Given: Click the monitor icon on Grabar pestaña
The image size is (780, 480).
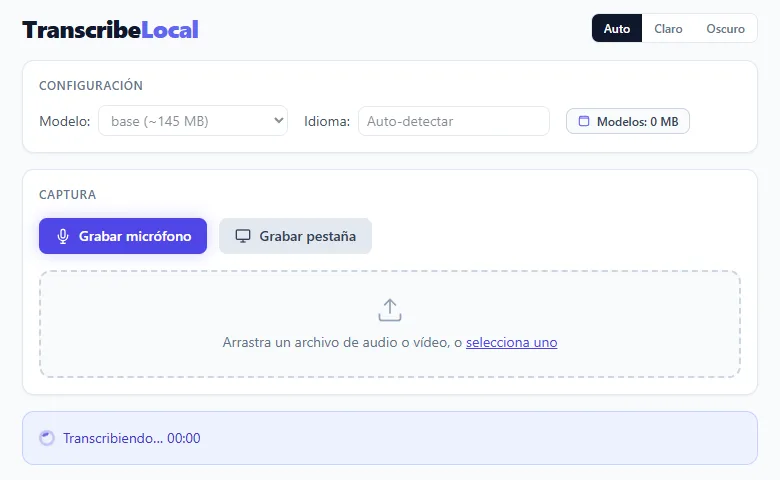Looking at the screenshot, I should point(243,236).
